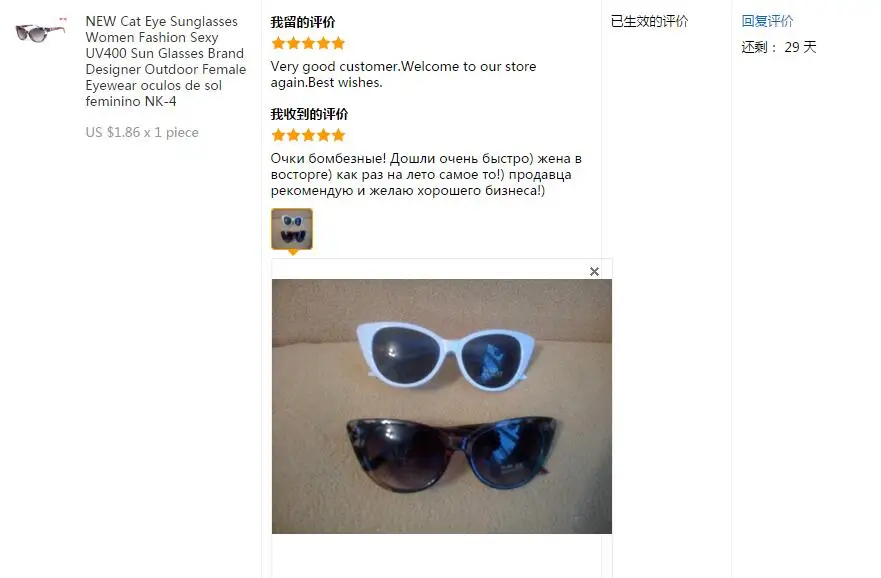Image resolution: width=881 pixels, height=578 pixels.
Task: Click the fifth star under 我收到的评价
Action: 338,135
